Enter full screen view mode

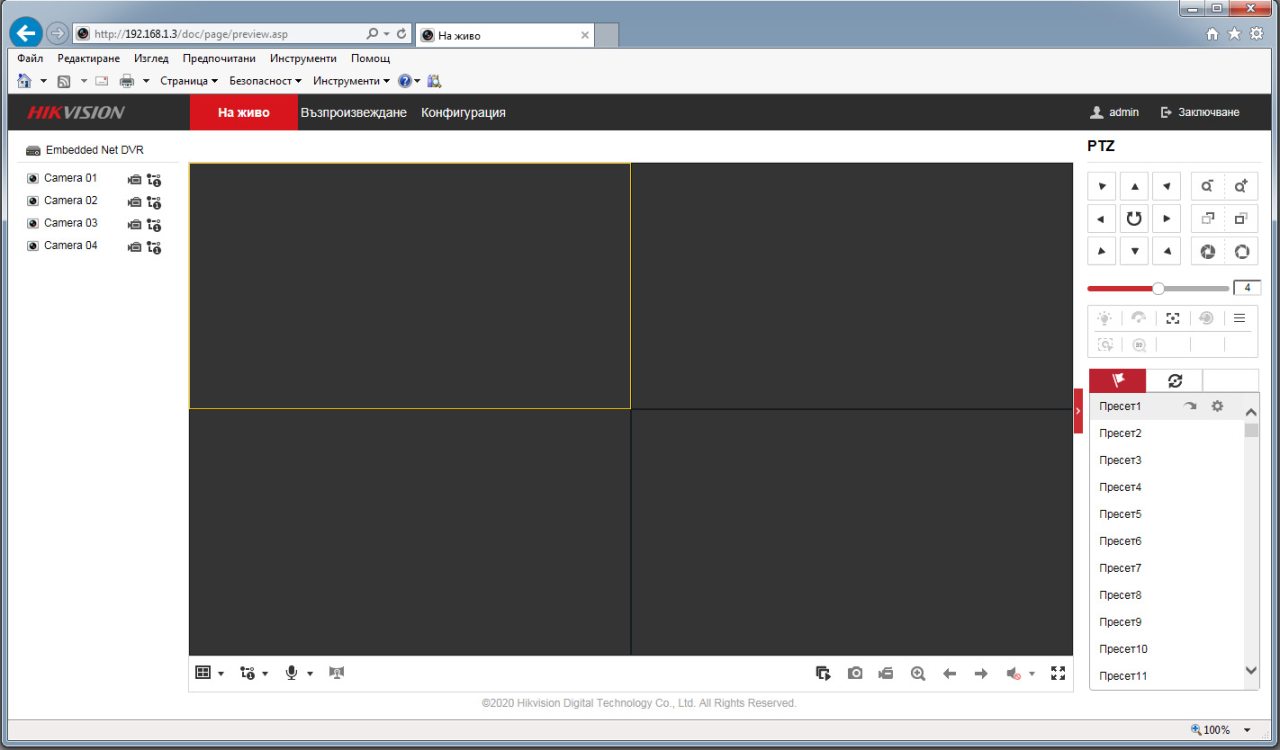click(1058, 674)
